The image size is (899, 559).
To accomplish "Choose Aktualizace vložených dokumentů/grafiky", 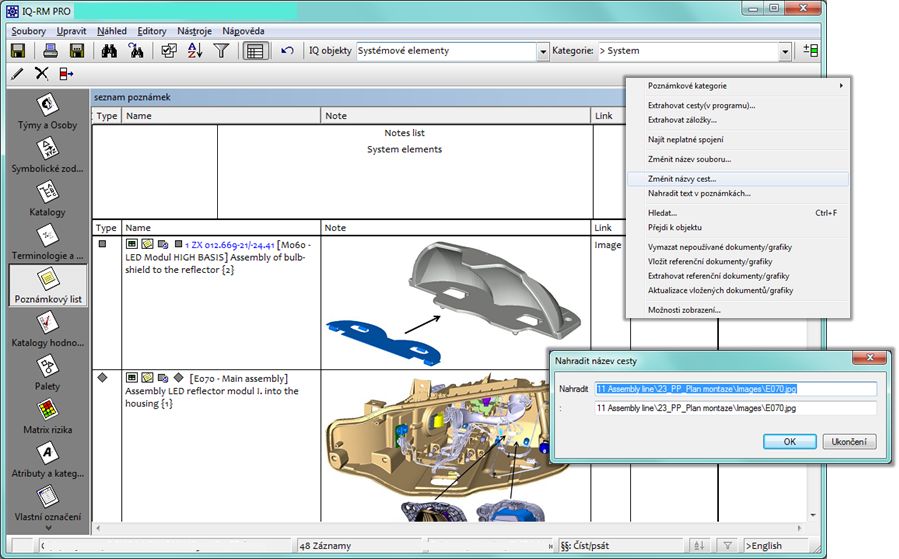I will [737, 290].
